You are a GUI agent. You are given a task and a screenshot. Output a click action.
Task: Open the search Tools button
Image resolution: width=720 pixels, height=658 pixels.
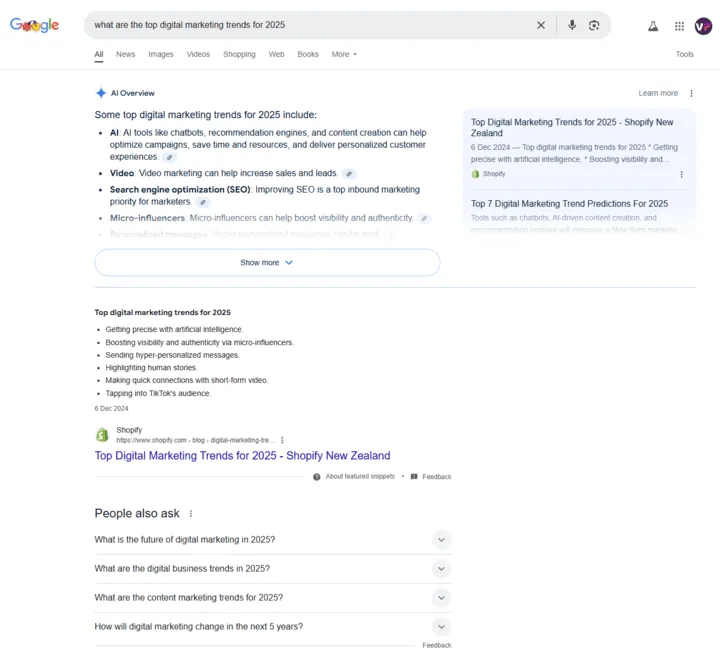684,54
